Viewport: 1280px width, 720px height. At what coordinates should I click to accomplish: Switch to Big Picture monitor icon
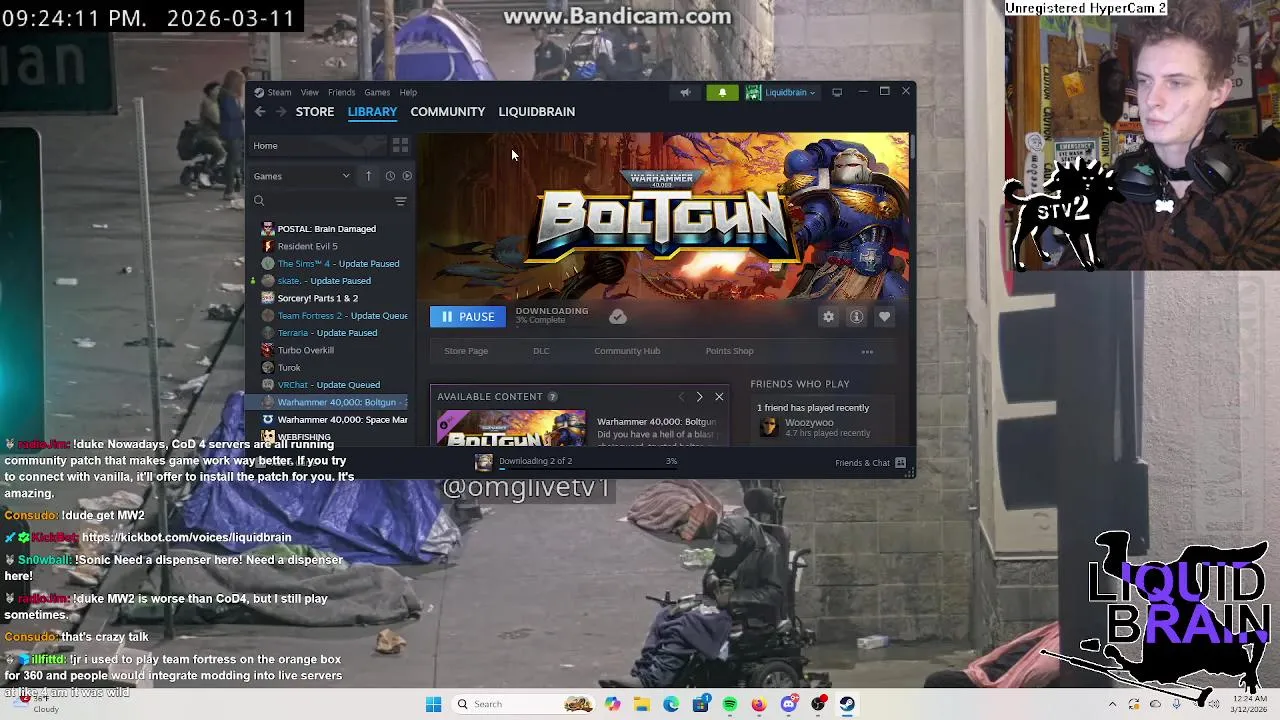[837, 92]
